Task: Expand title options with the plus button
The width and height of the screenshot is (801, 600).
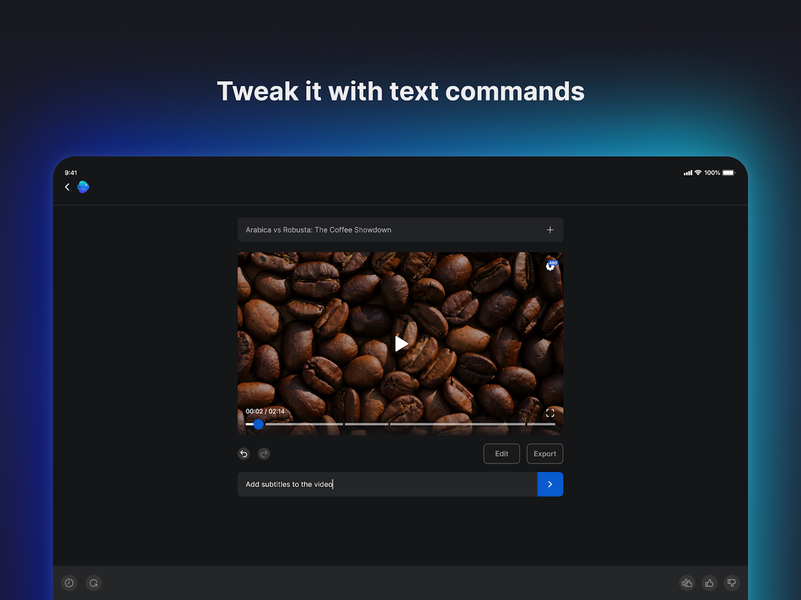Action: pyautogui.click(x=550, y=229)
